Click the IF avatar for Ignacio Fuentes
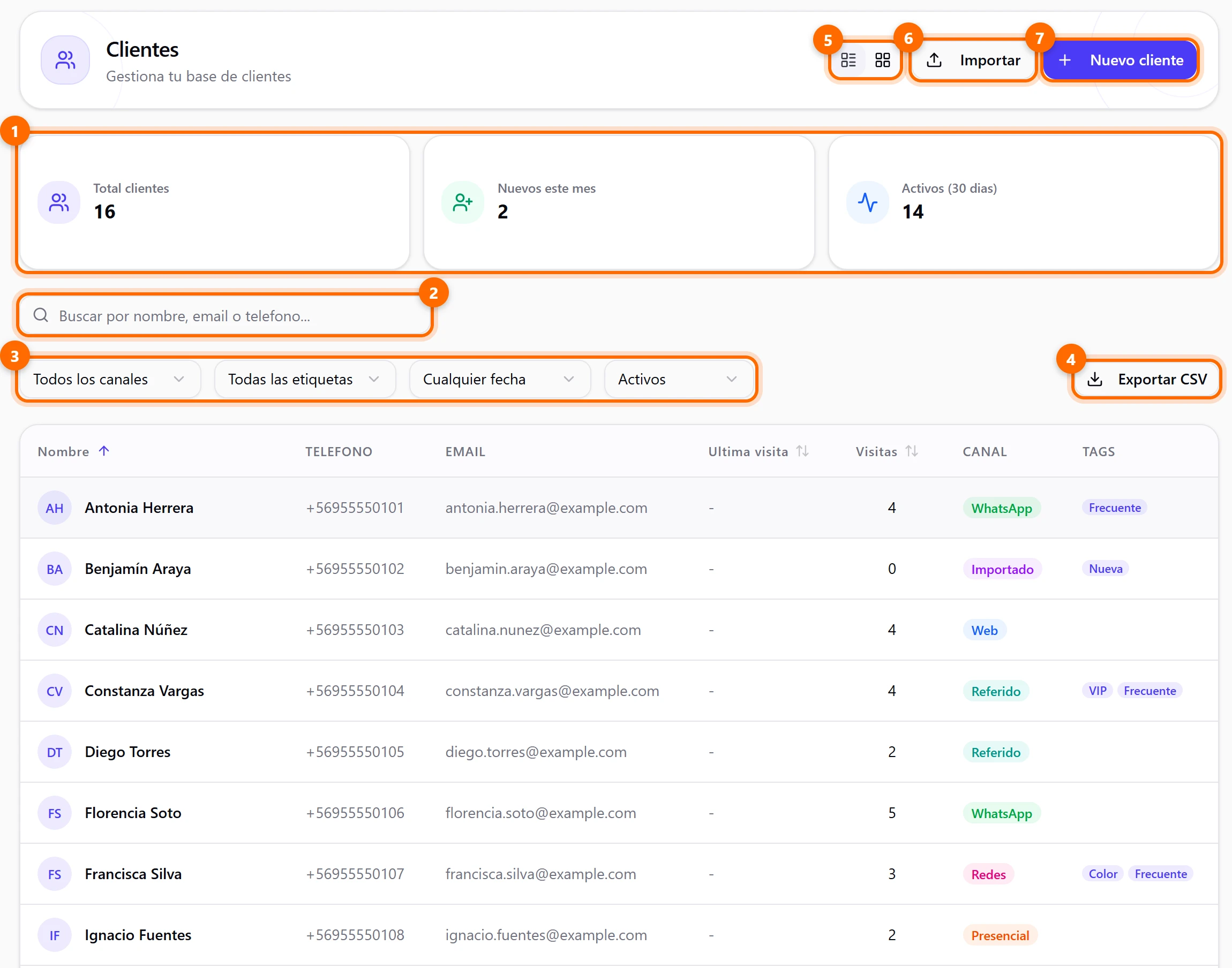Image resolution: width=1232 pixels, height=968 pixels. (55, 935)
